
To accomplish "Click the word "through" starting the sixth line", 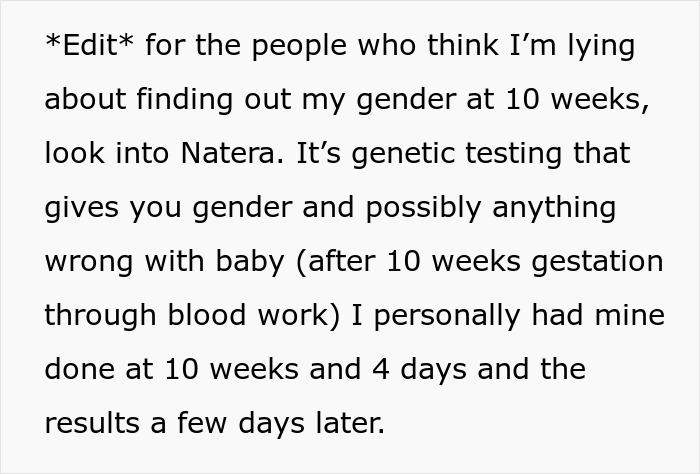I will [100, 317].
